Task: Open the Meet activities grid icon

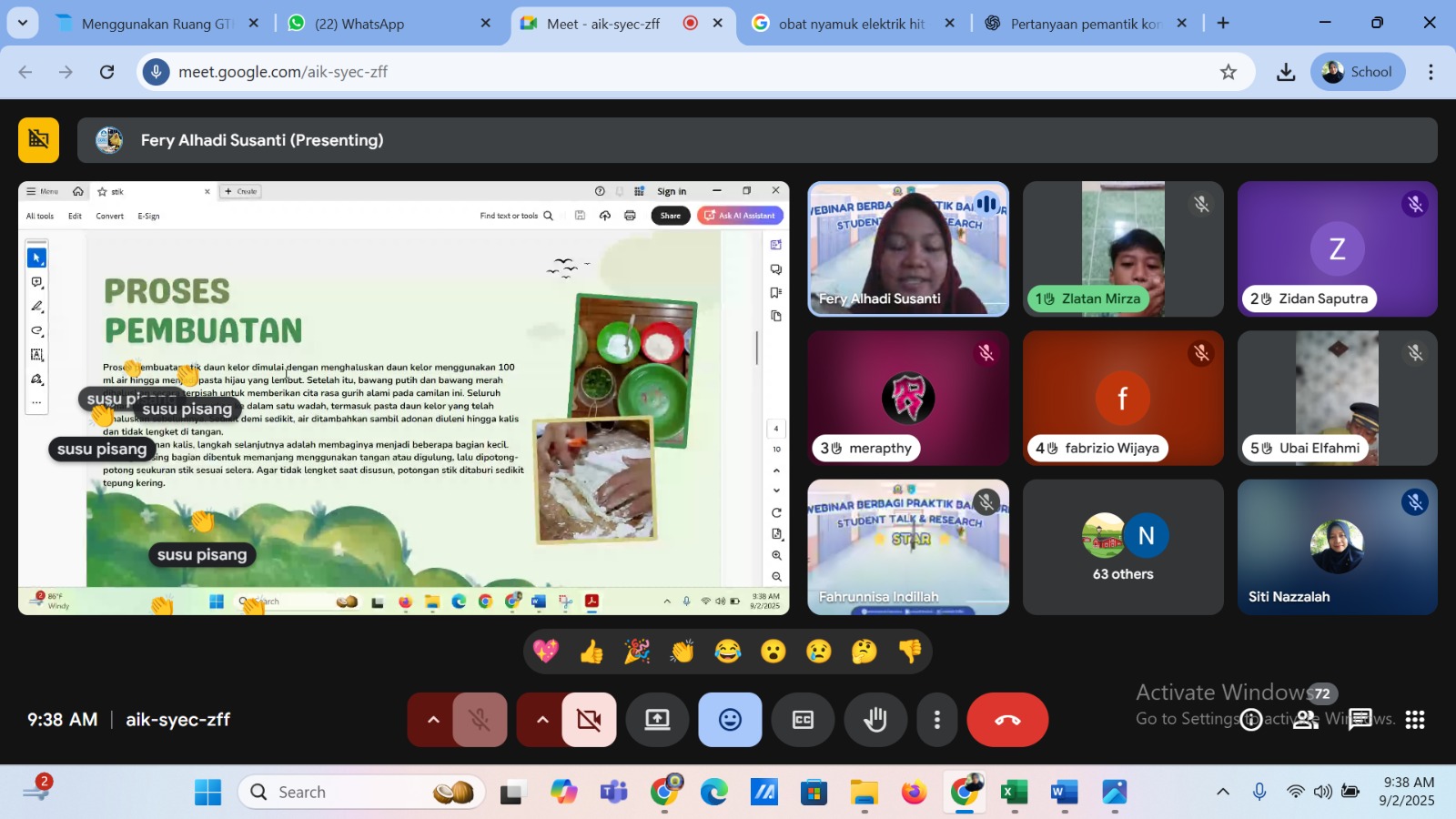Action: coord(1414,720)
